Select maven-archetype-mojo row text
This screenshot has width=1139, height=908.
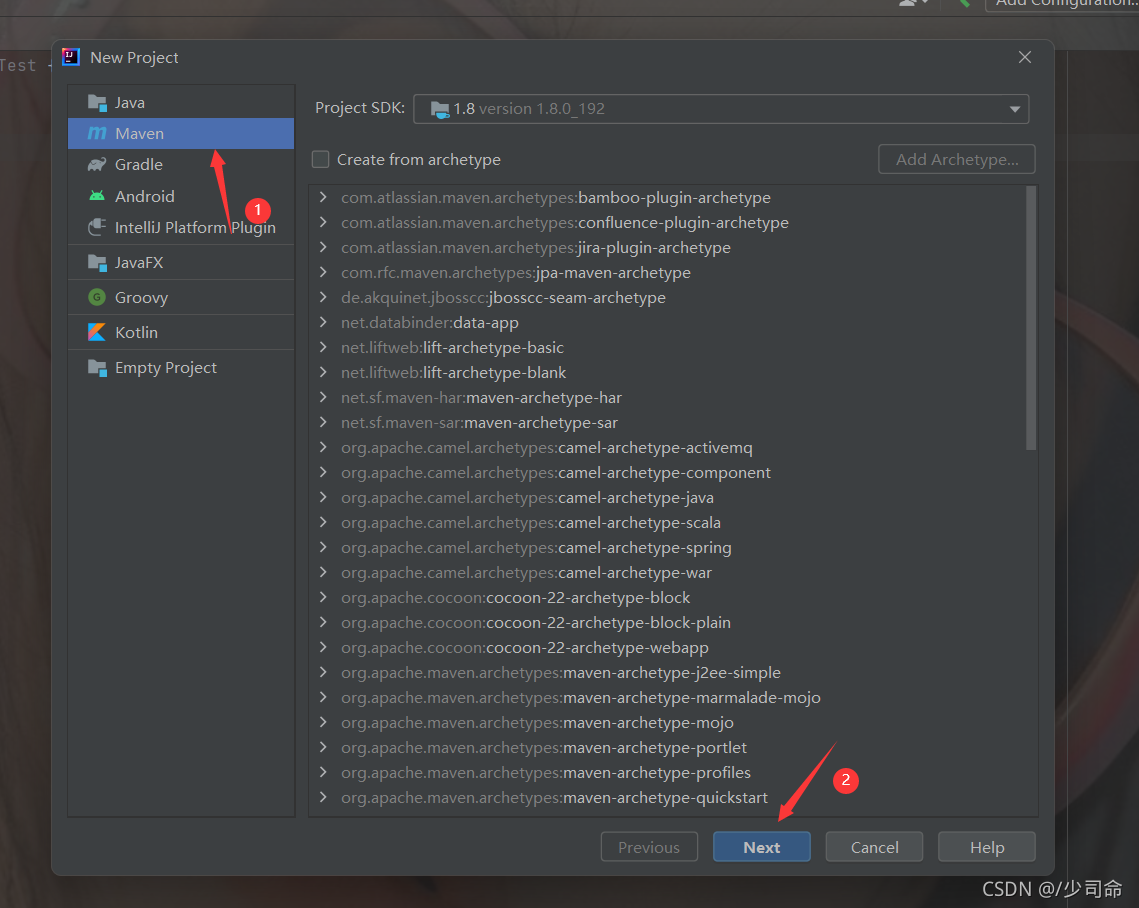point(537,723)
